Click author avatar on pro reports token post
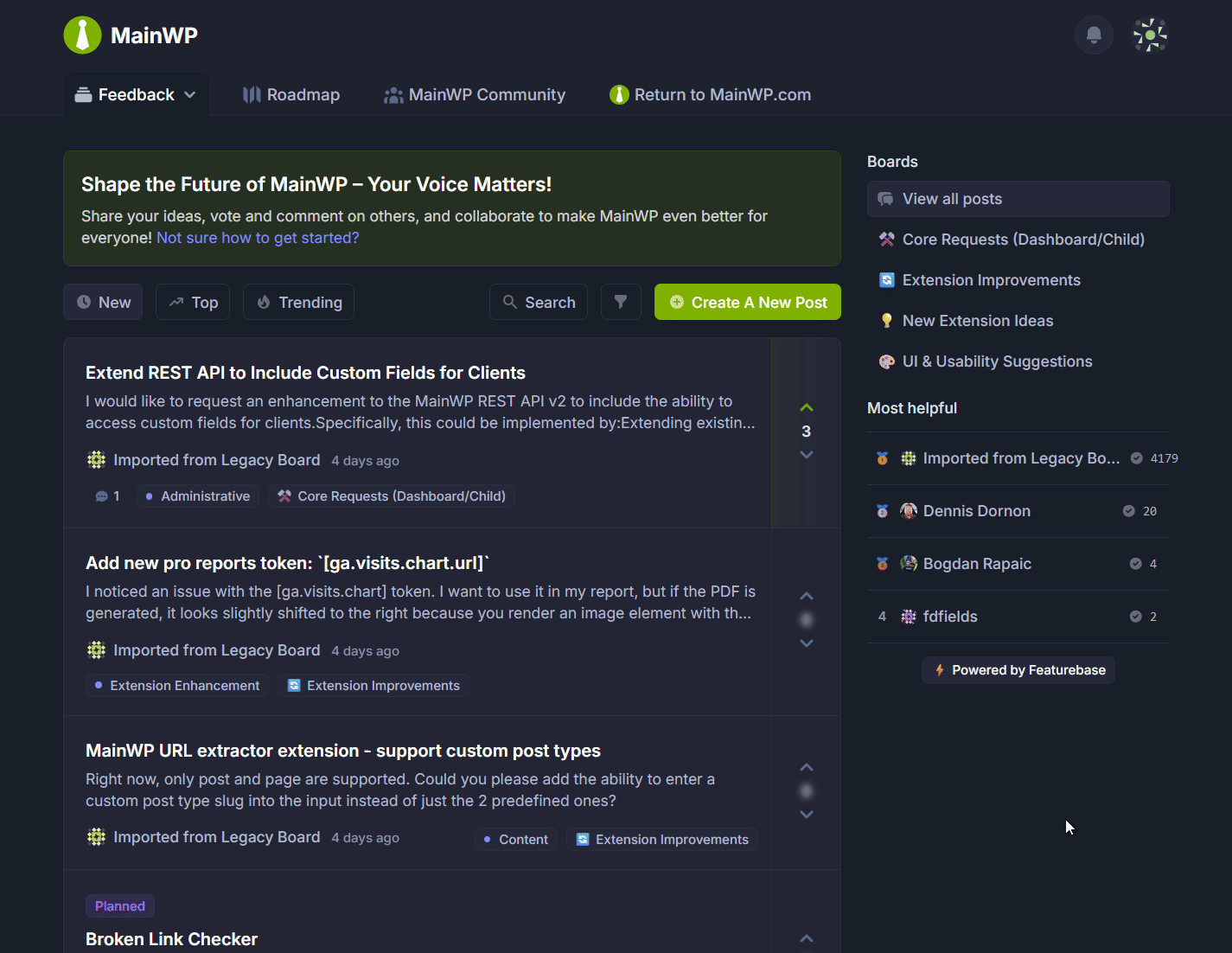This screenshot has height=953, width=1232. pyautogui.click(x=97, y=650)
